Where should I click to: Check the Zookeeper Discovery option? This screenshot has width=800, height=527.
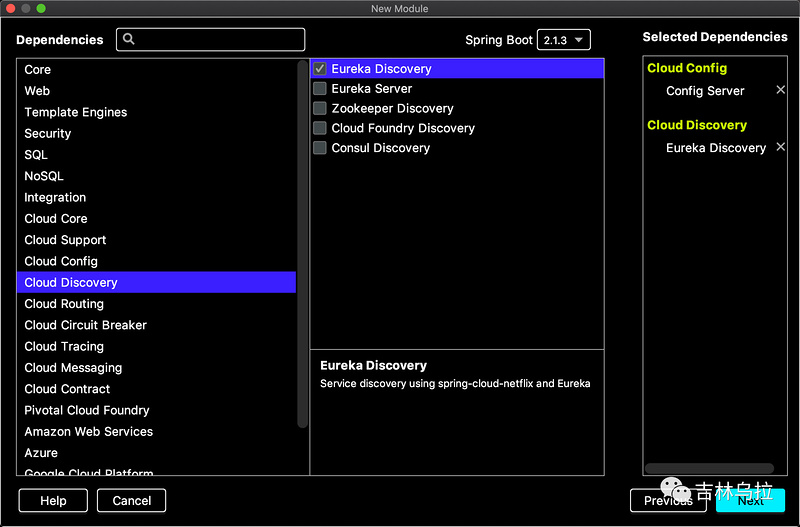[320, 108]
